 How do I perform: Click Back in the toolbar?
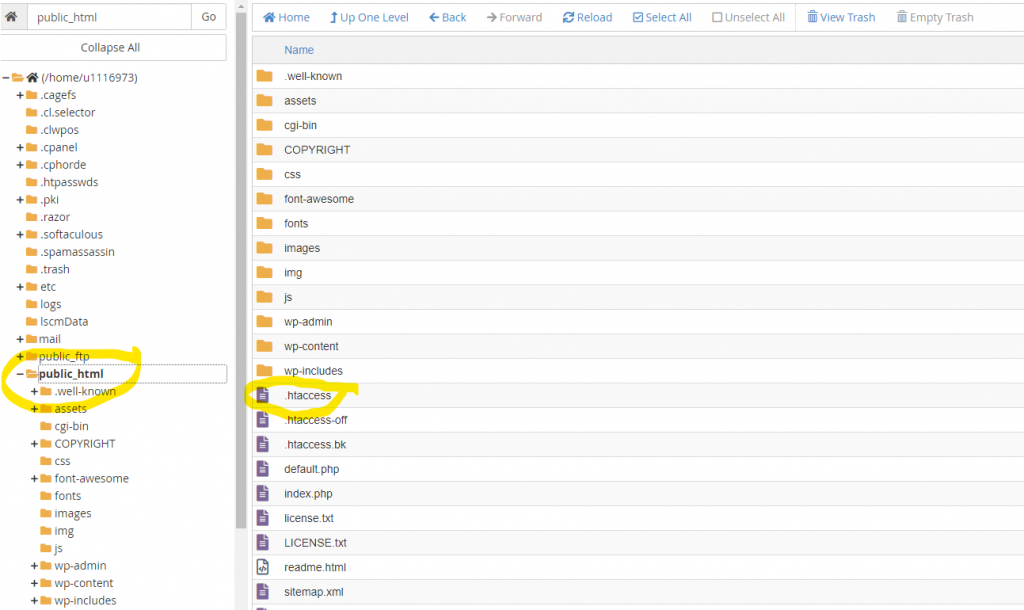point(447,17)
